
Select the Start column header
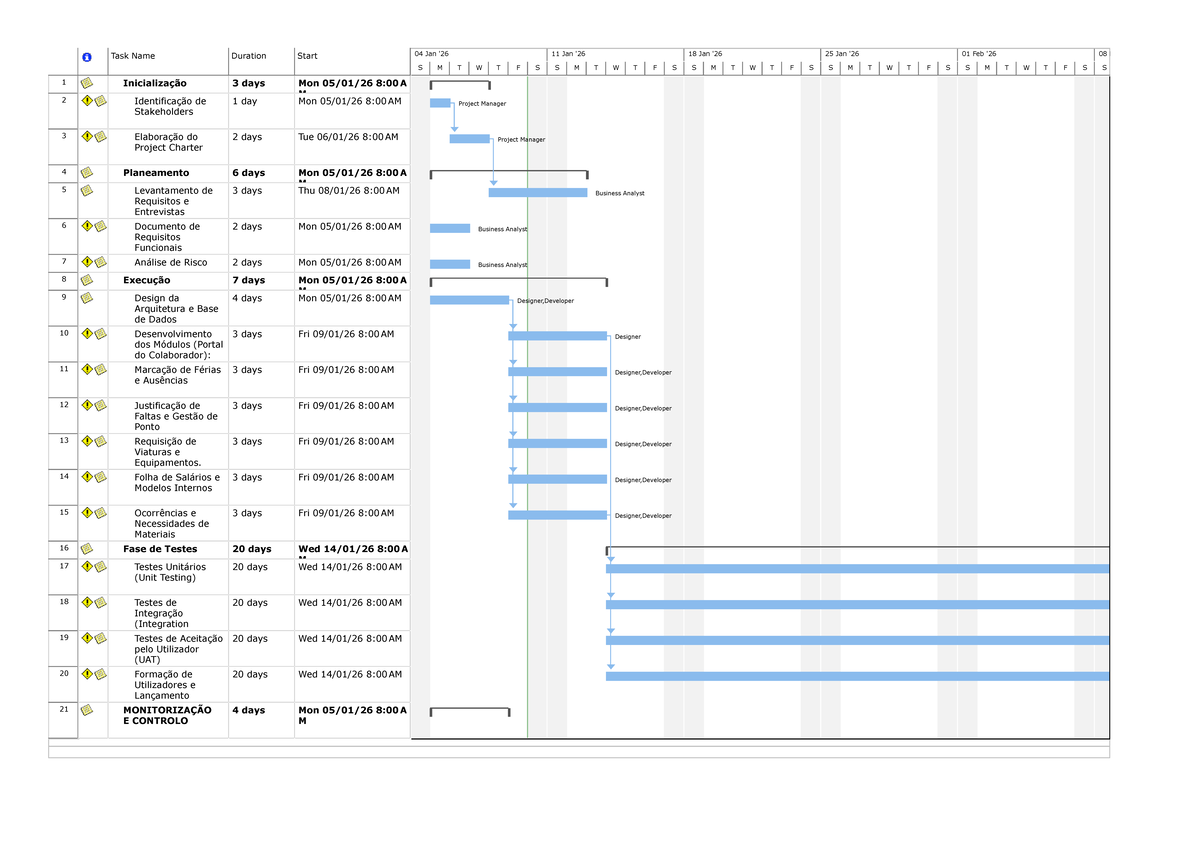pyautogui.click(x=352, y=61)
